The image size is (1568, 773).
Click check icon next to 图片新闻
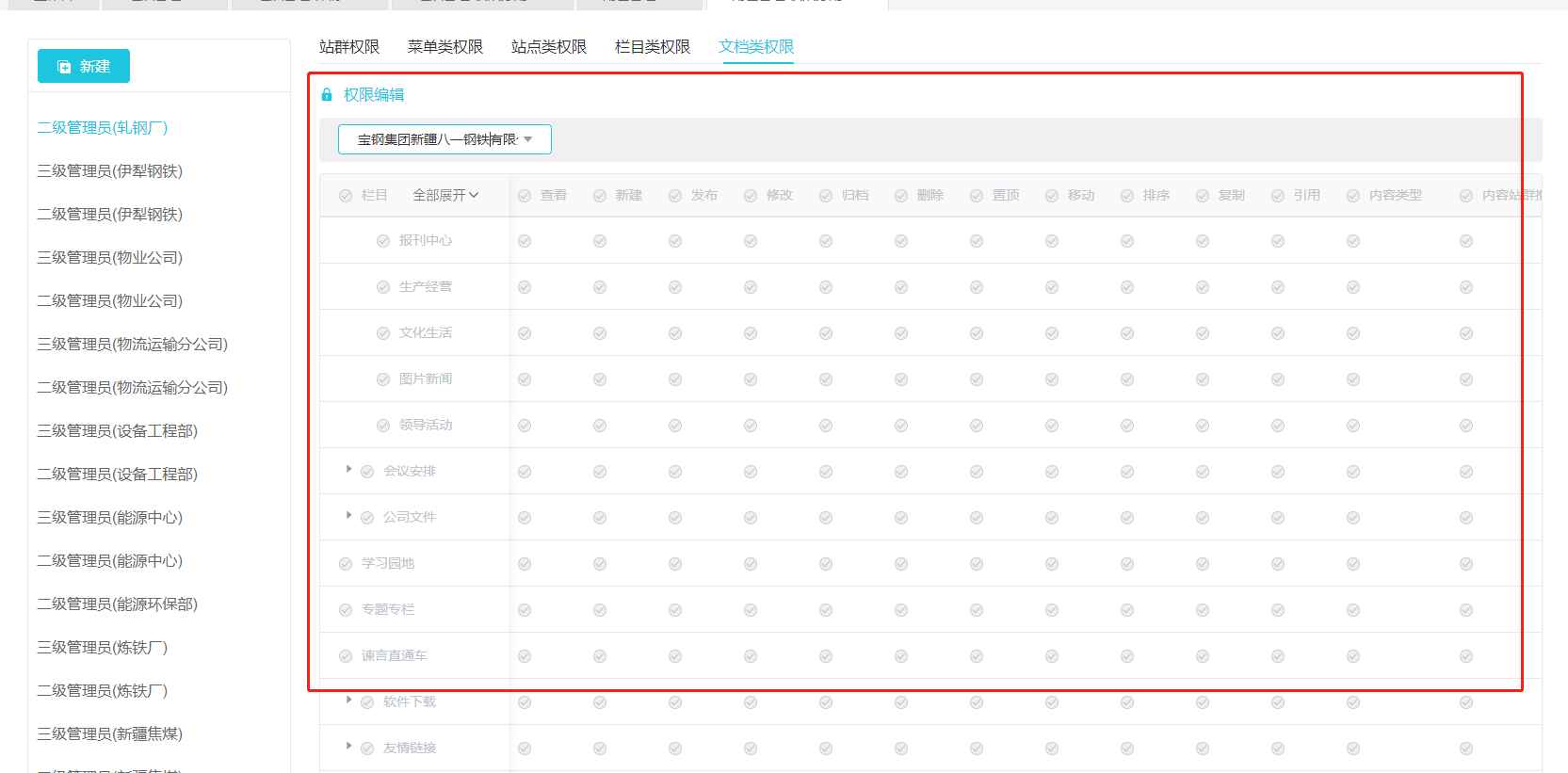[383, 379]
